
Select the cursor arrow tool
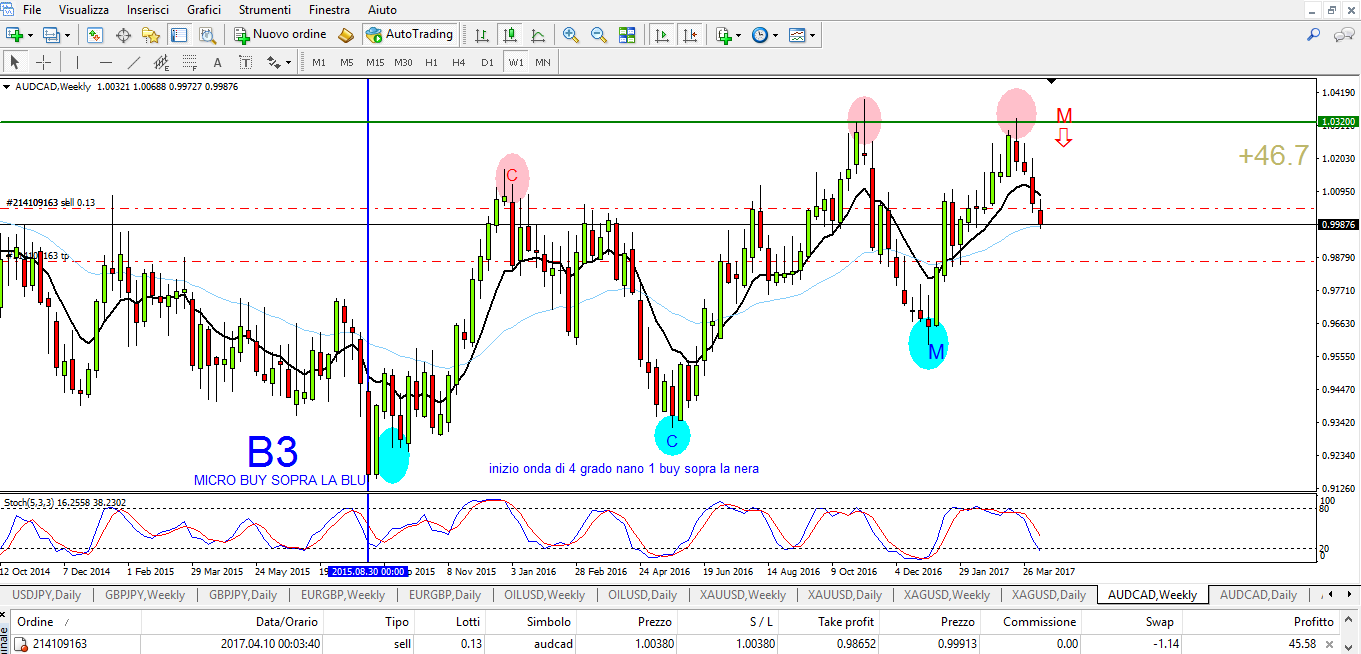click(x=14, y=62)
